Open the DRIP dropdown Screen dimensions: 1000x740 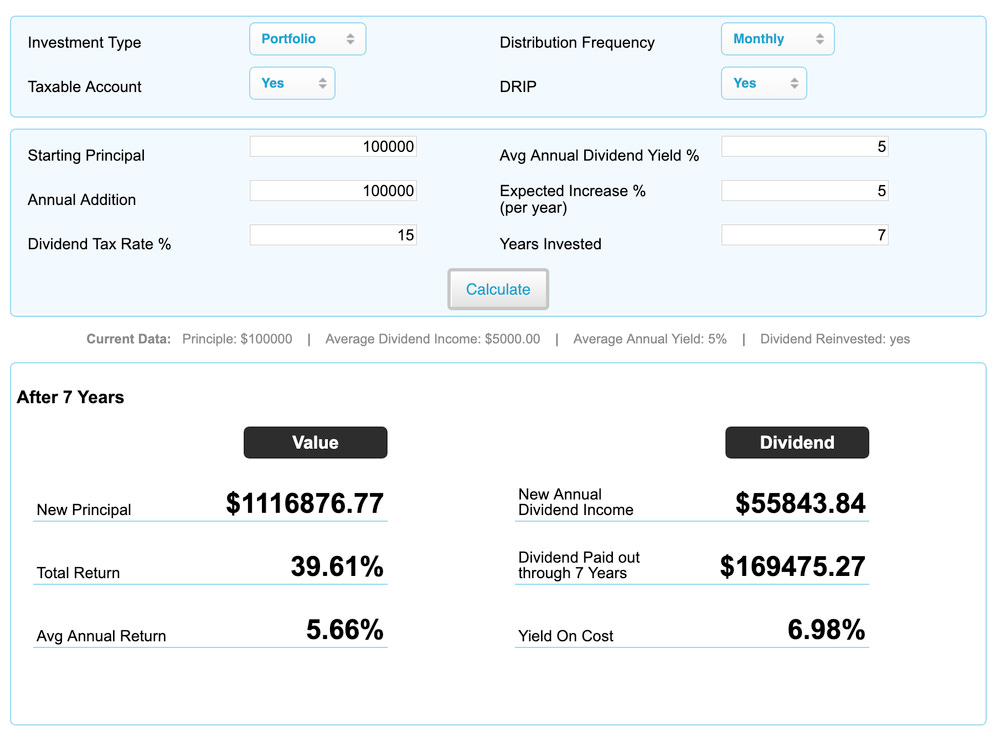click(763, 83)
